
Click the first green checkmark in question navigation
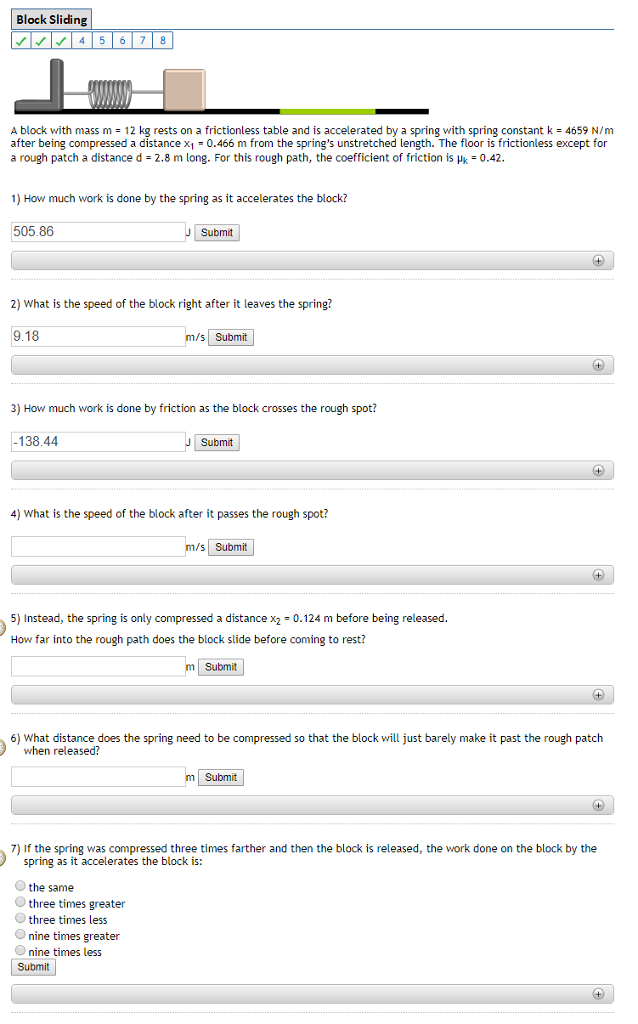21,40
